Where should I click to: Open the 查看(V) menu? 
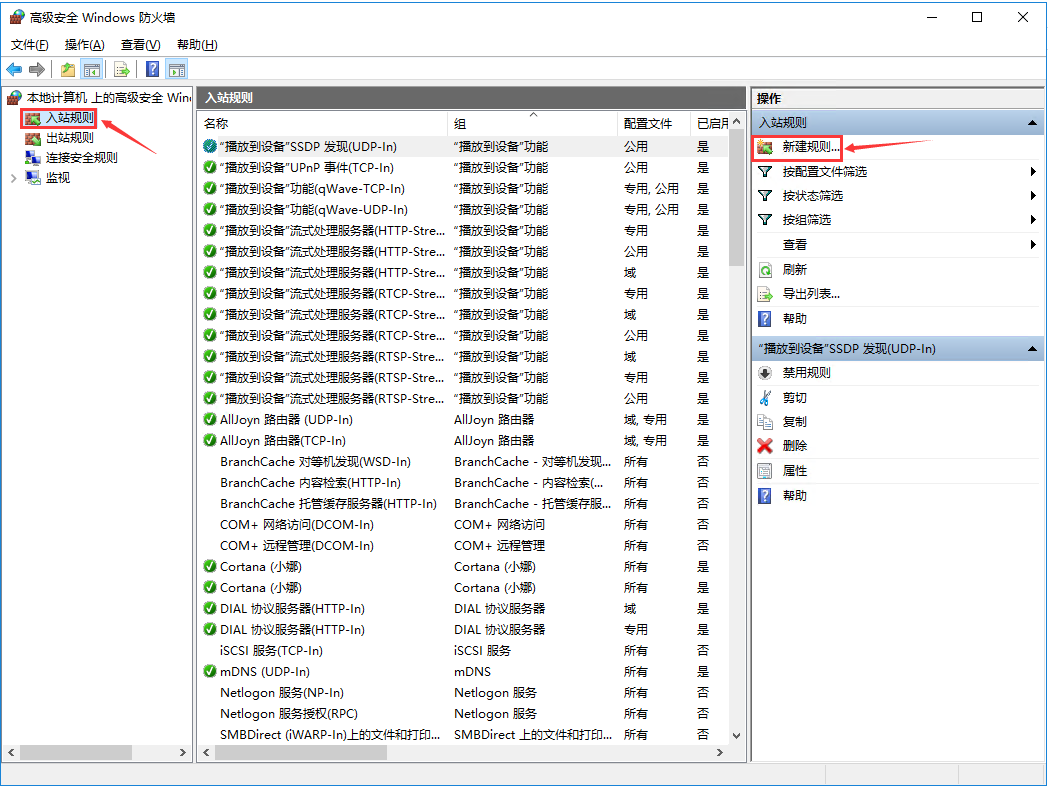[140, 45]
